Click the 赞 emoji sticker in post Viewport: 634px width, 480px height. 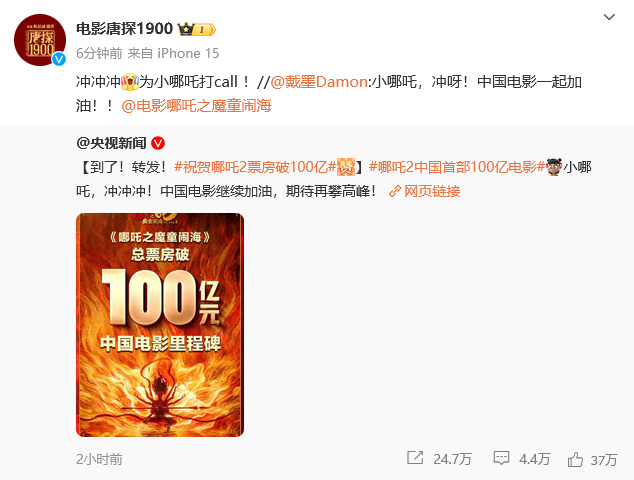346,167
